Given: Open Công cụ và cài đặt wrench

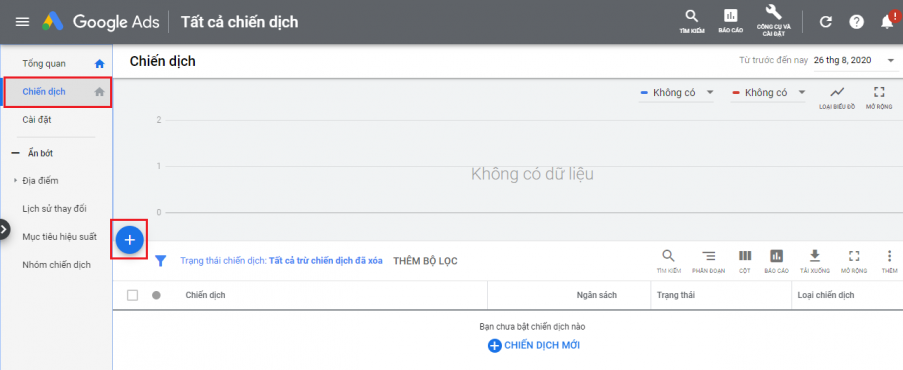Looking at the screenshot, I should click(x=773, y=21).
